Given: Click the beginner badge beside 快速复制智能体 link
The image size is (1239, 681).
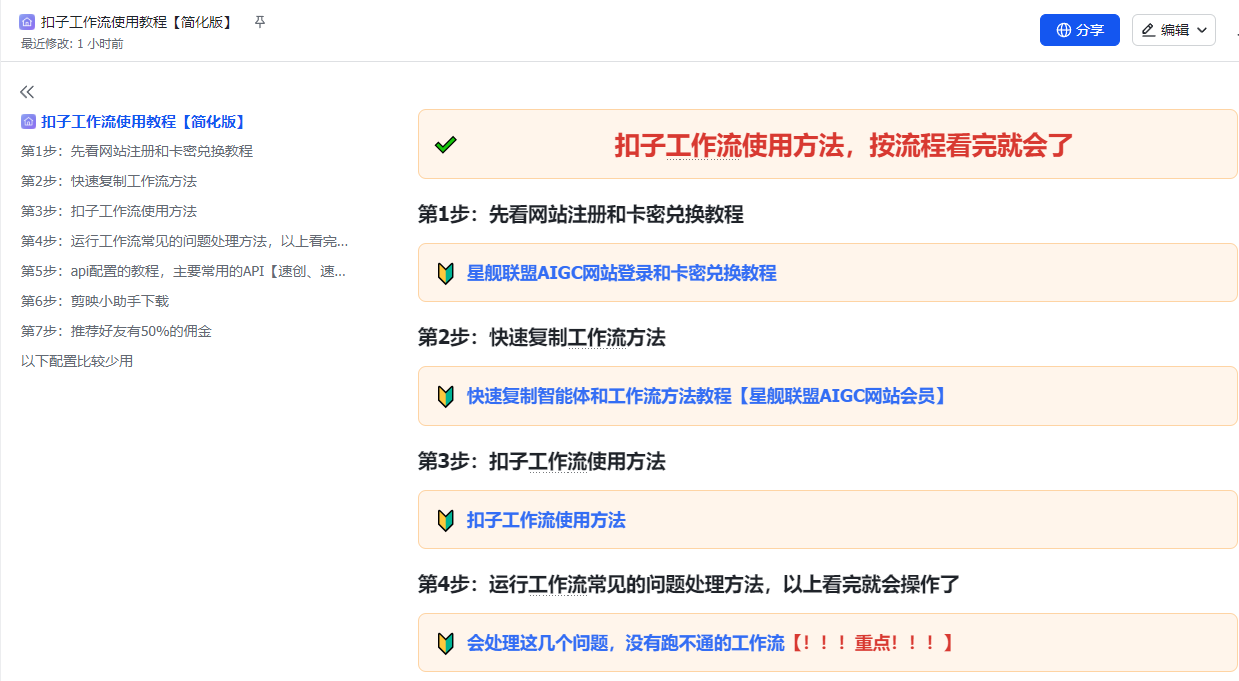Looking at the screenshot, I should (445, 396).
